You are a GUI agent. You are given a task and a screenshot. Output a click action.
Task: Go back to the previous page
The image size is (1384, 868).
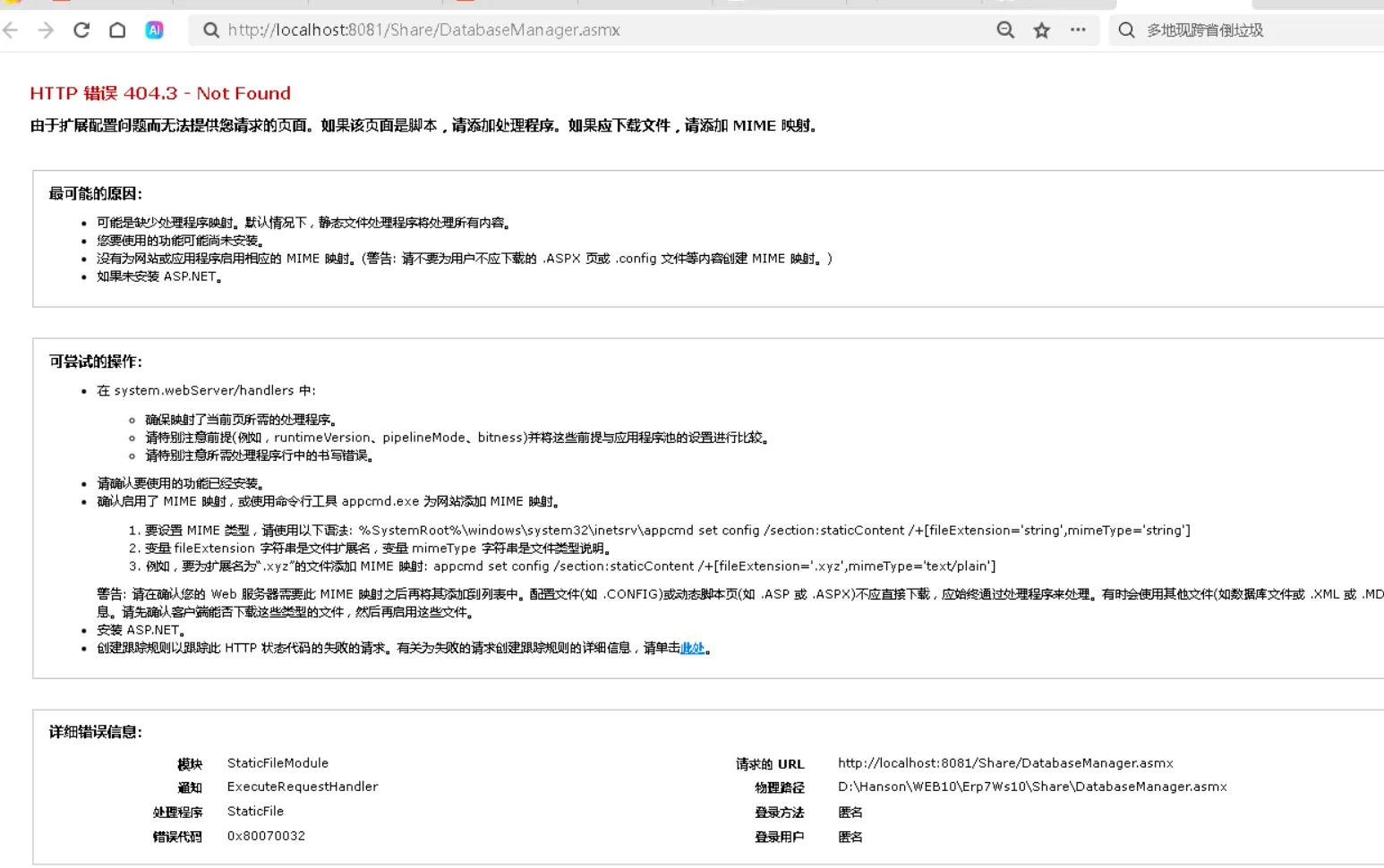[11, 30]
